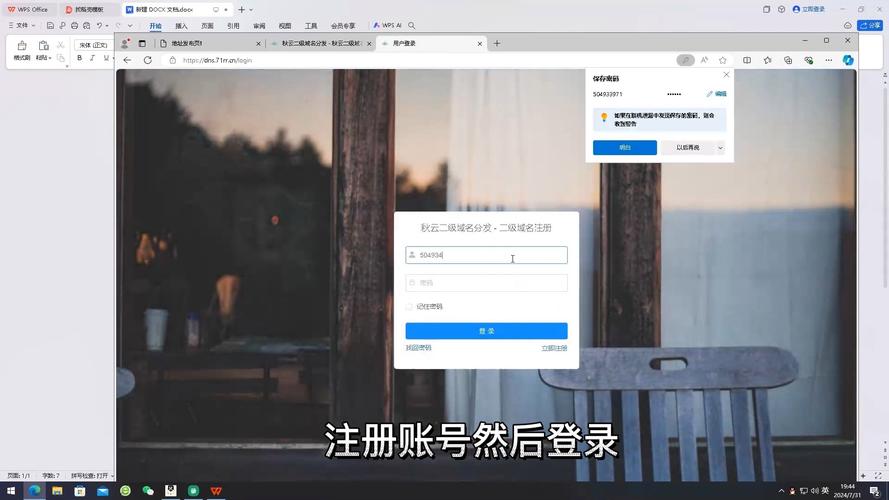The height and width of the screenshot is (500, 889).
Task: Open the register now link
Action: coord(554,348)
